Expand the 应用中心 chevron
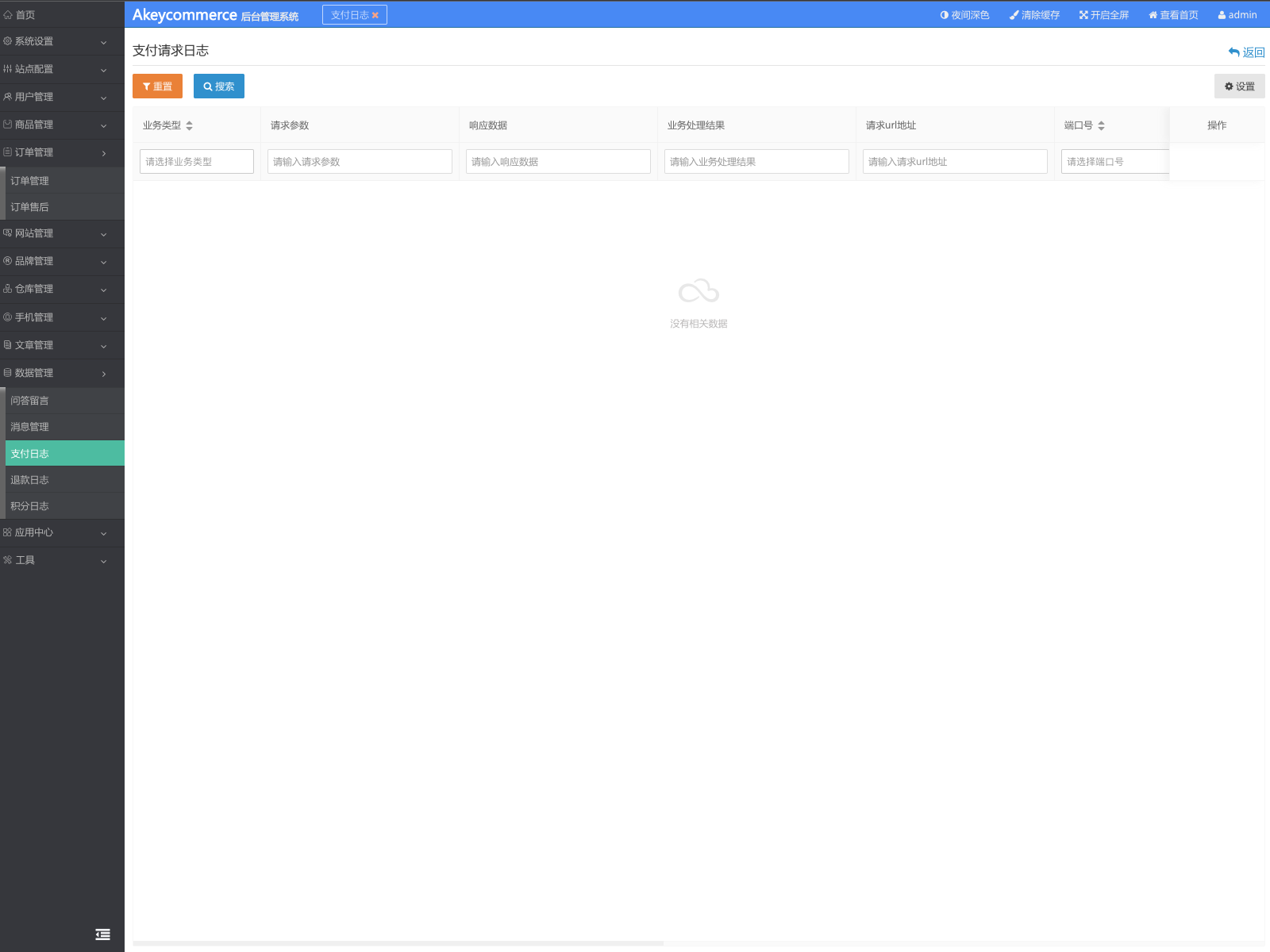 [103, 533]
